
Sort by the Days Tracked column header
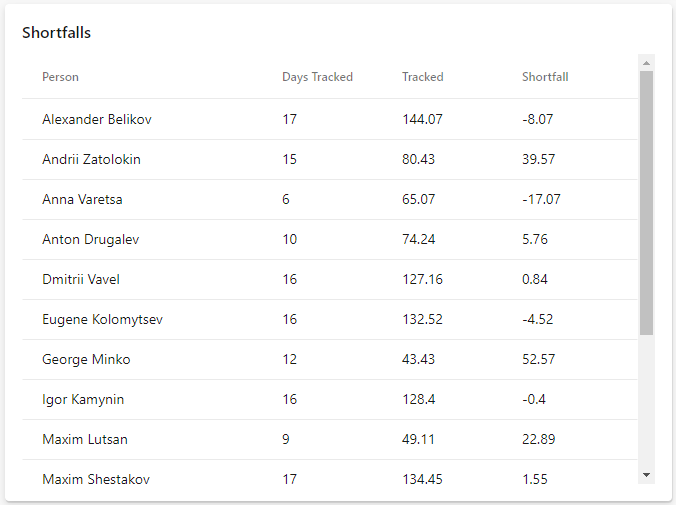pos(317,77)
